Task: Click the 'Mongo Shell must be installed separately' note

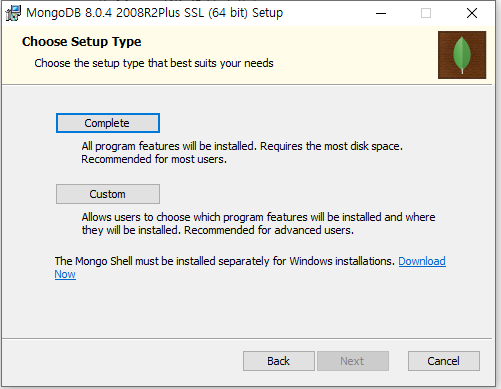Action: pos(225,261)
